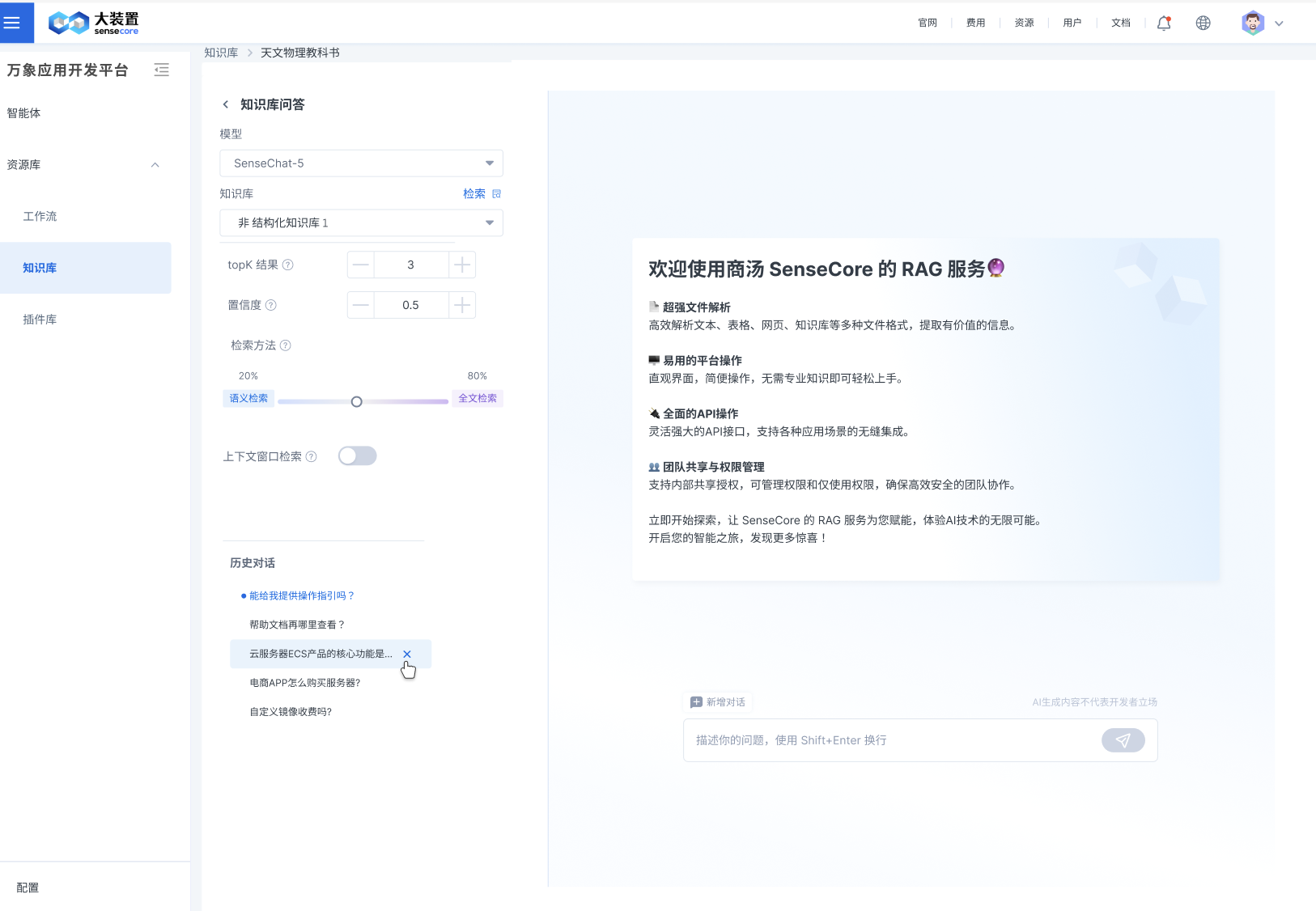Decrease the 置信度 value with minus
This screenshot has width=1316, height=911.
[361, 305]
